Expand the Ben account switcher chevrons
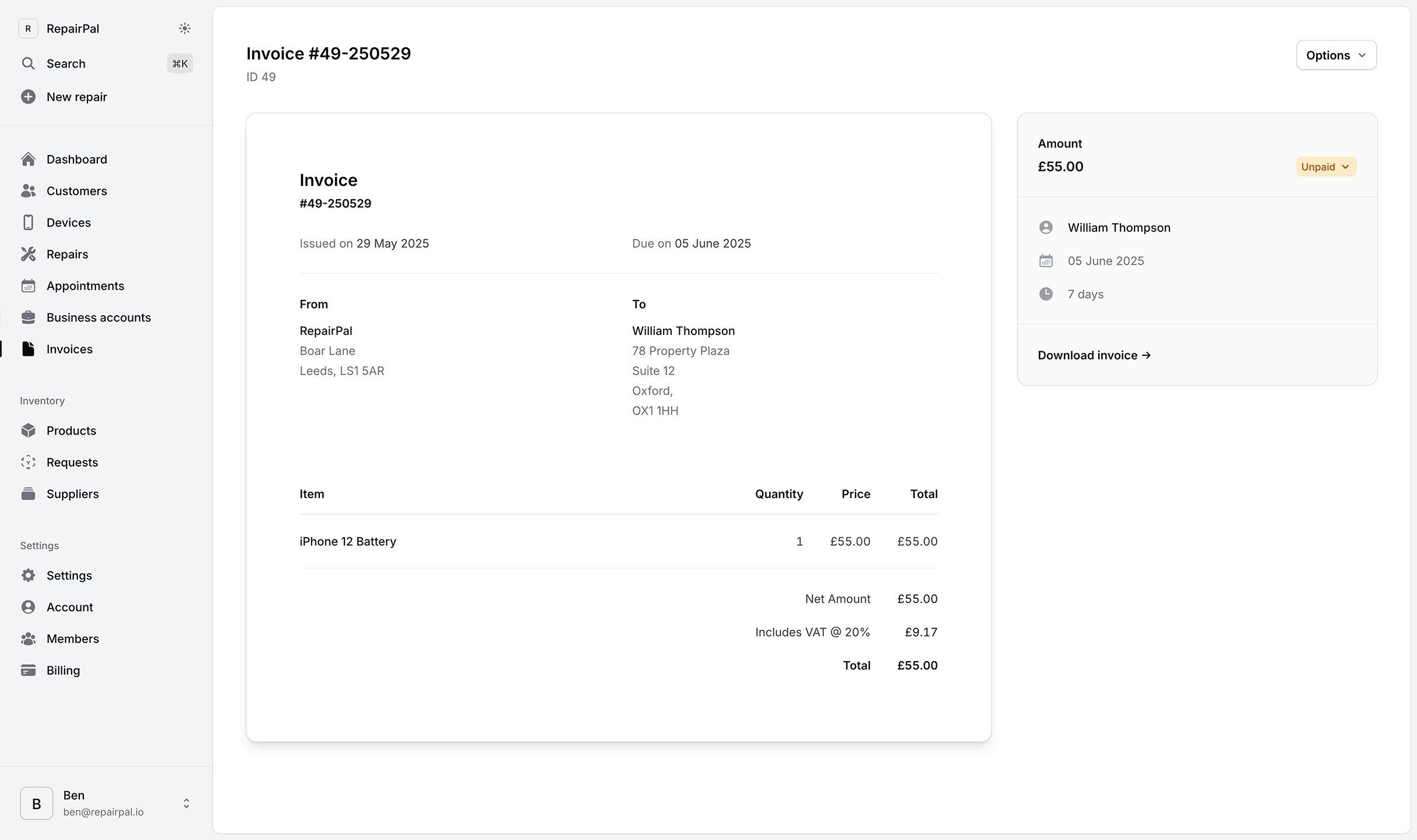The width and height of the screenshot is (1417, 840). 186,803
